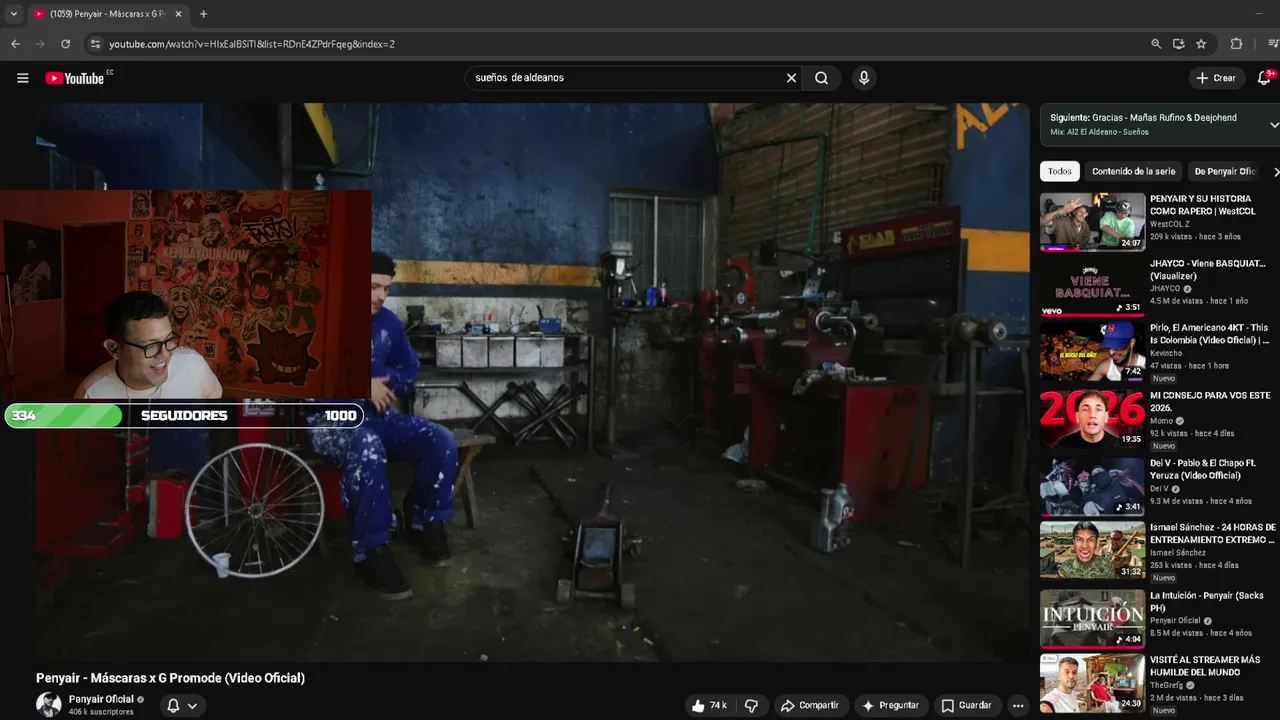The height and width of the screenshot is (720, 1280).
Task: Select Contenido de la serie chip
Action: pos(1133,171)
